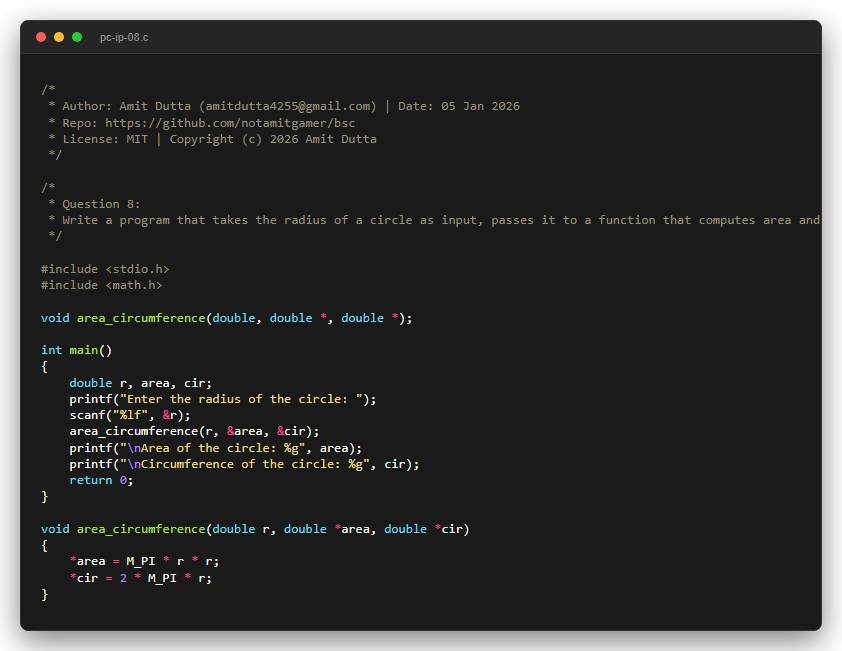Click the function definition with 'double r' parameter
This screenshot has width=842, height=651.
pyautogui.click(x=255, y=529)
